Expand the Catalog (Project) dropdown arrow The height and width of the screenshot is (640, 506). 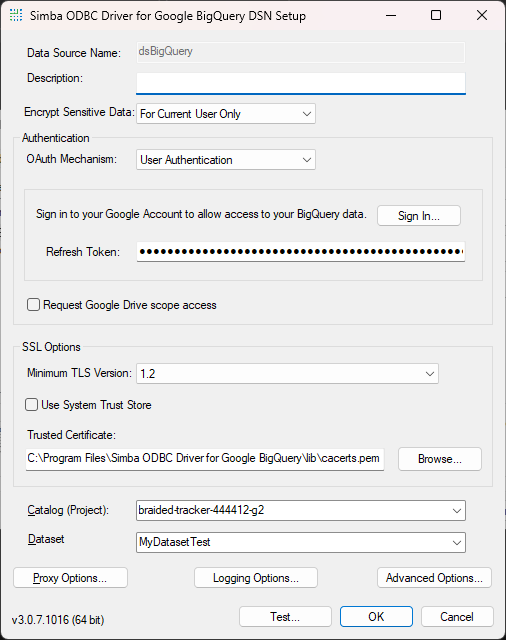(457, 510)
